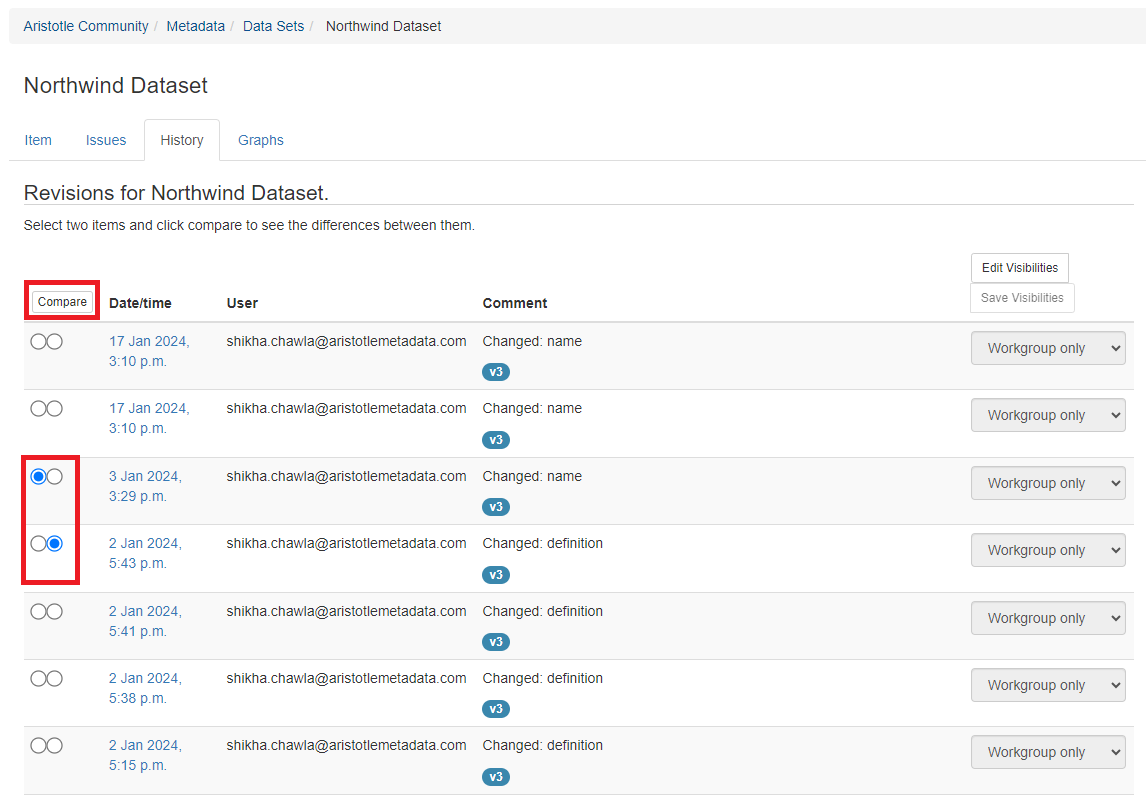
Task: Expand visibility dropdown for 2 Jan 5:43 p.m. revision
Action: click(x=1047, y=550)
